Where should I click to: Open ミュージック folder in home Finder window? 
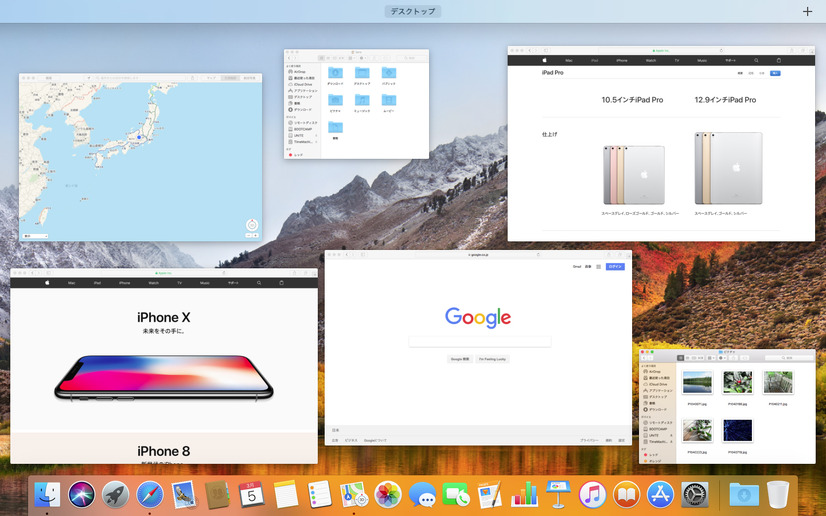click(x=362, y=102)
